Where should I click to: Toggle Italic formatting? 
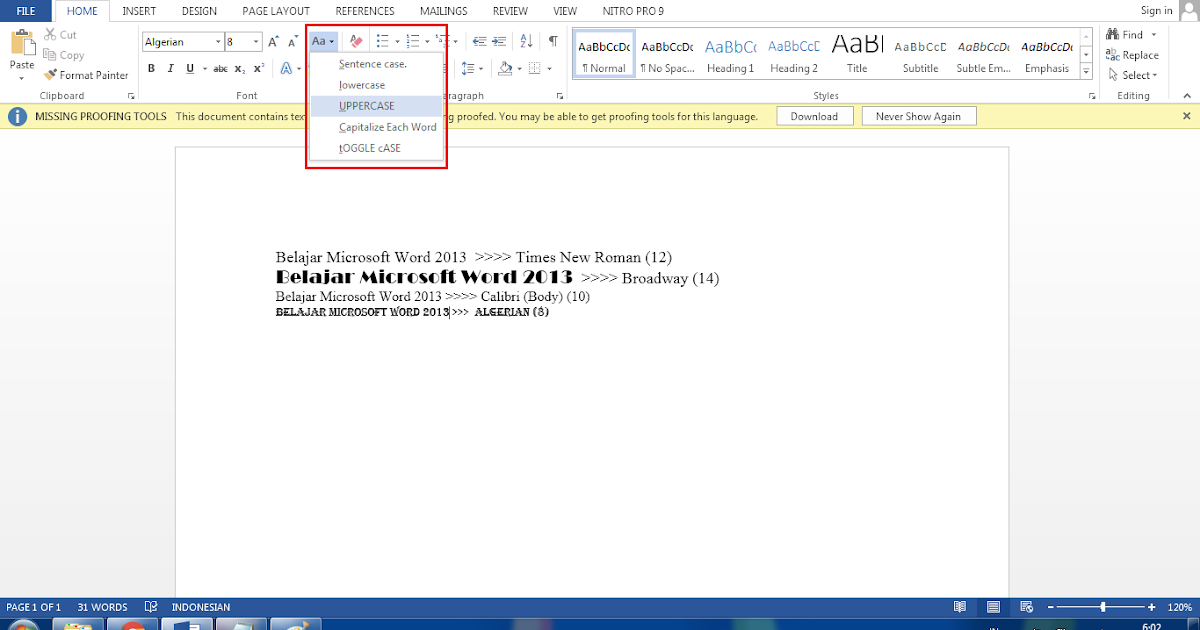pos(170,69)
